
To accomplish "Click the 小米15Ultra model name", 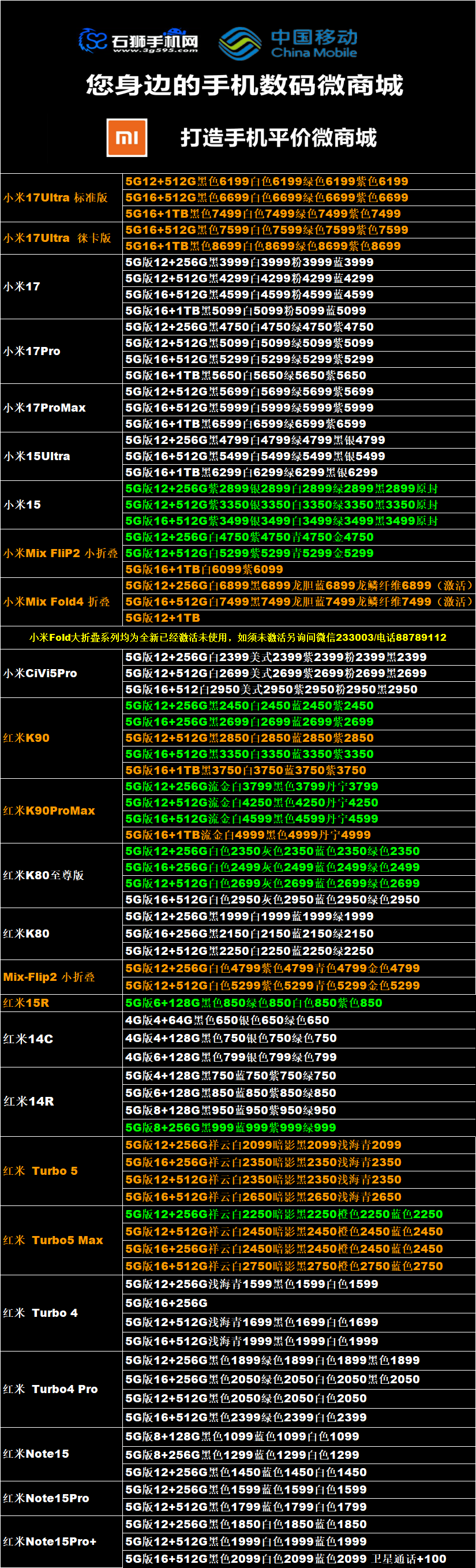I will pos(36,457).
